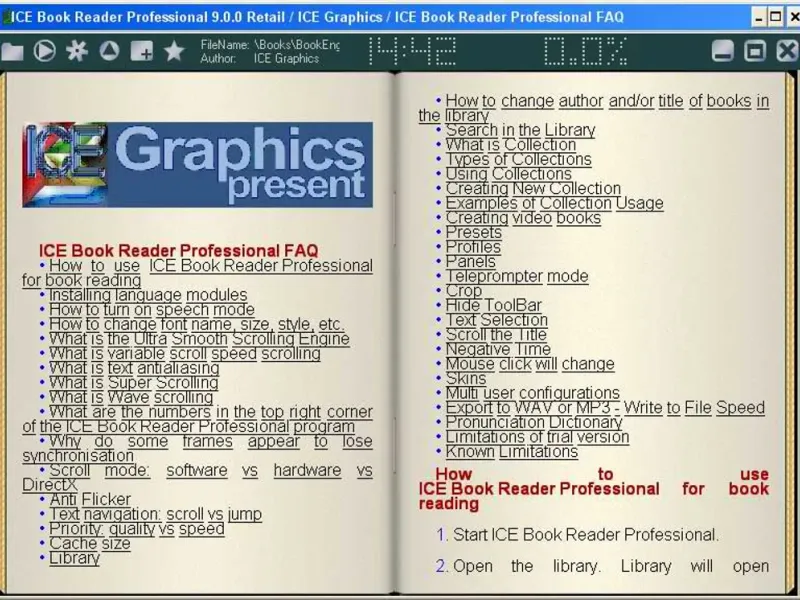Image resolution: width=800 pixels, height=600 pixels.
Task: Open 'What is Collection' link
Action: 511,144
